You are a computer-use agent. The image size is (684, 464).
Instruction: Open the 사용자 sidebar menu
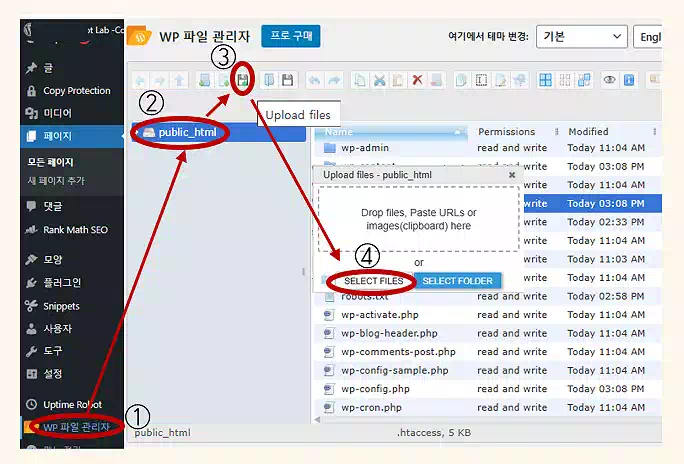pos(72,328)
